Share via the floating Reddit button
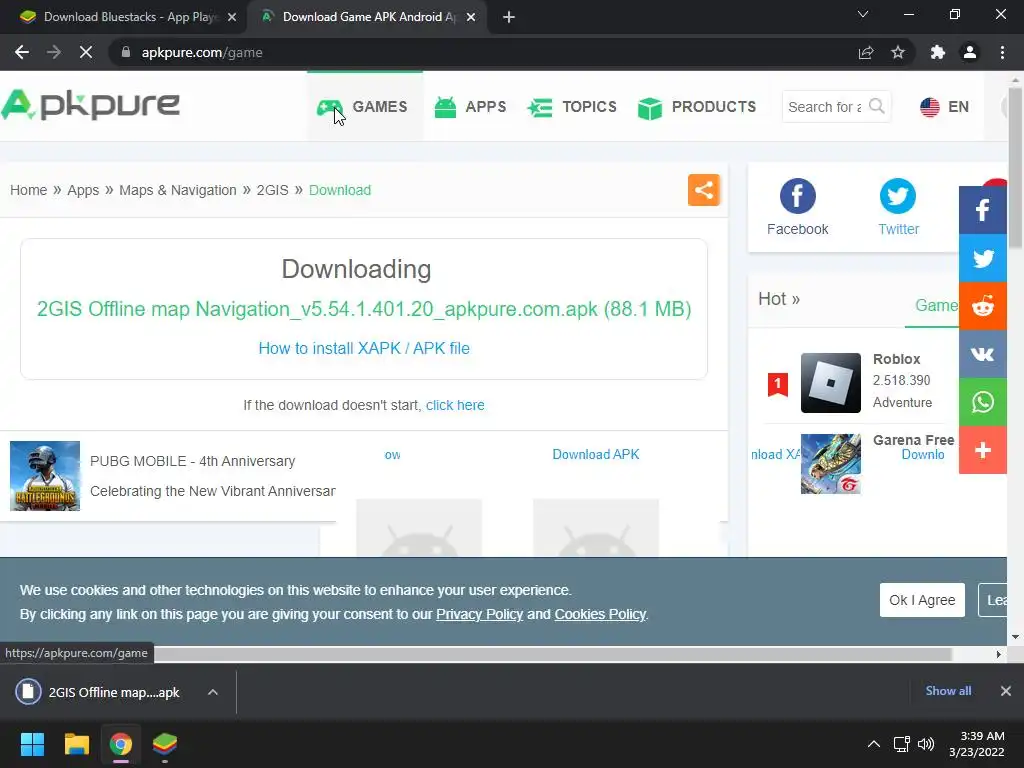Image resolution: width=1024 pixels, height=768 pixels. tap(983, 306)
